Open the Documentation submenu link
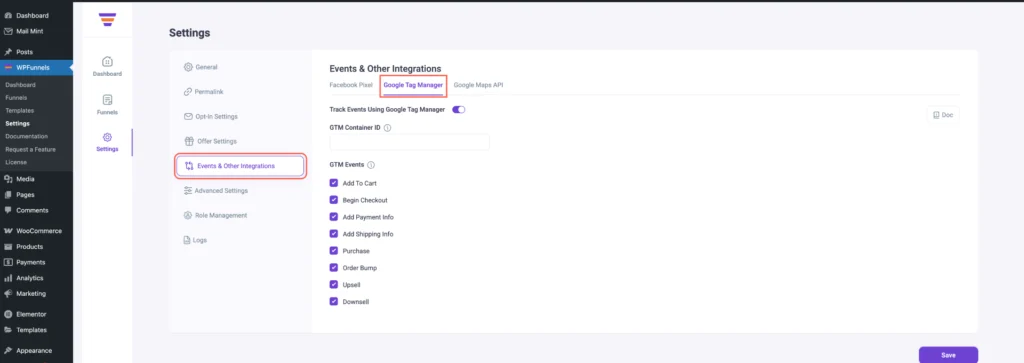 [27, 136]
